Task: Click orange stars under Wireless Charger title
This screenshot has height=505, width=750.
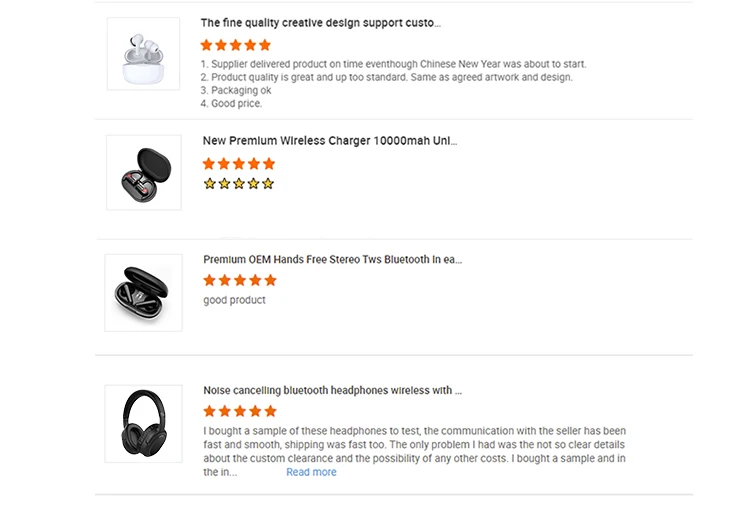Action: click(238, 164)
